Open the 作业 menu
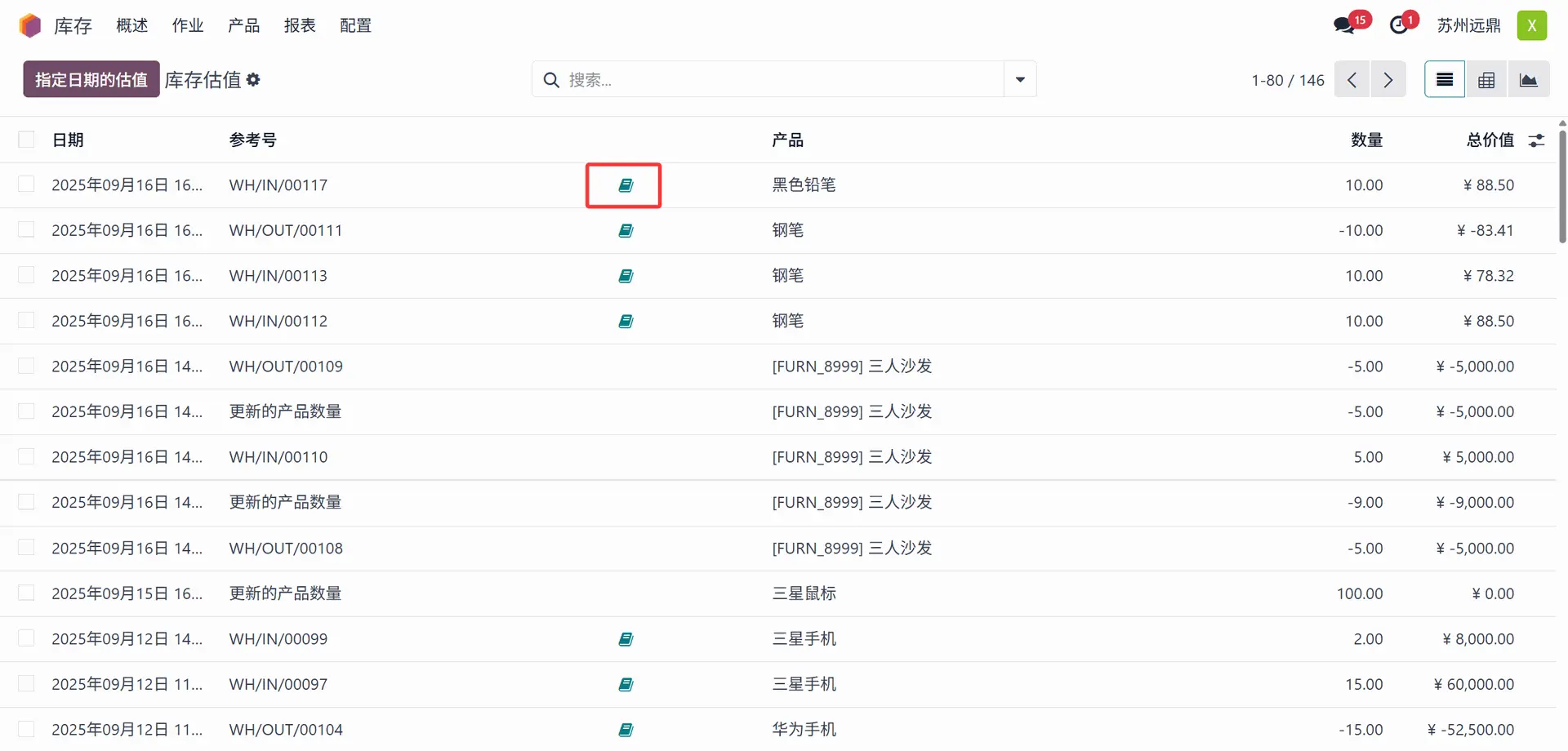The height and width of the screenshot is (751, 1568). pyautogui.click(x=187, y=25)
